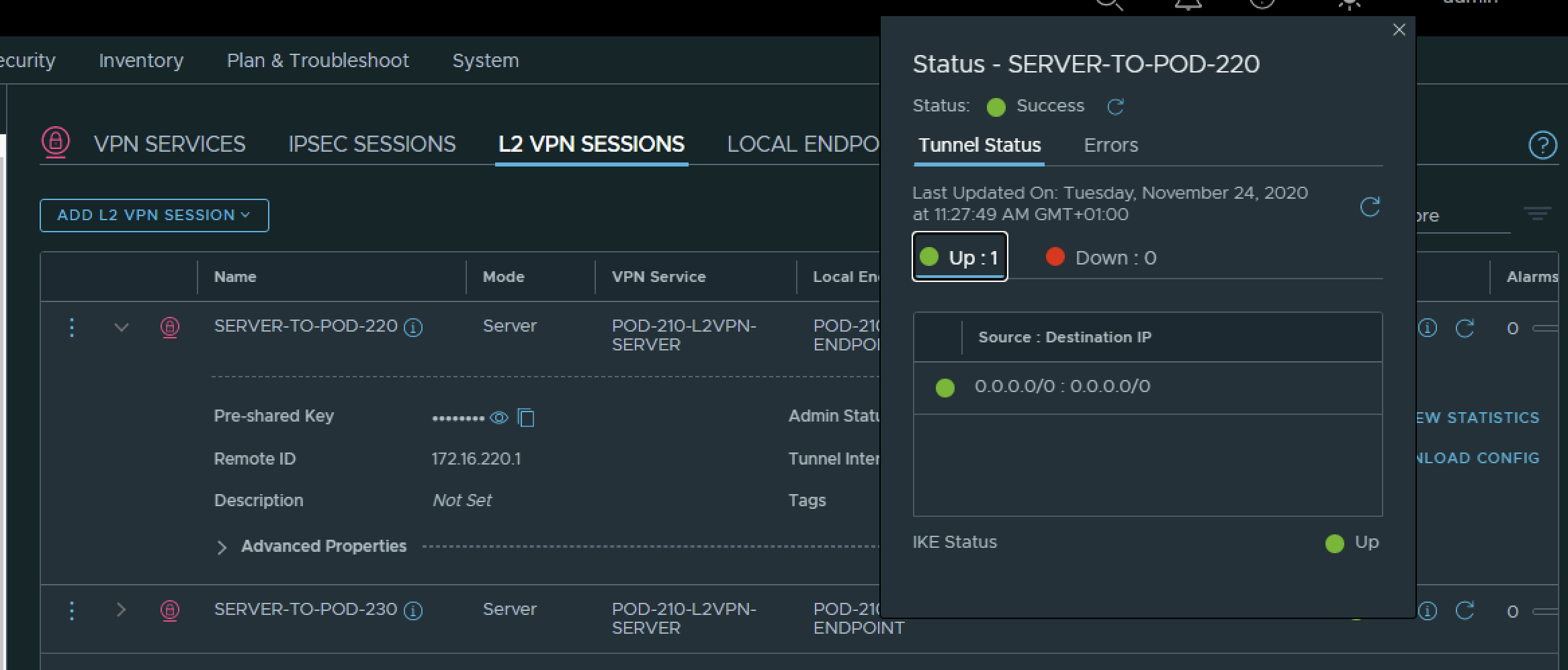Screen dimensions: 1568x670
Task: Go to the IPSEC SESSIONS tab
Action: coord(372,144)
